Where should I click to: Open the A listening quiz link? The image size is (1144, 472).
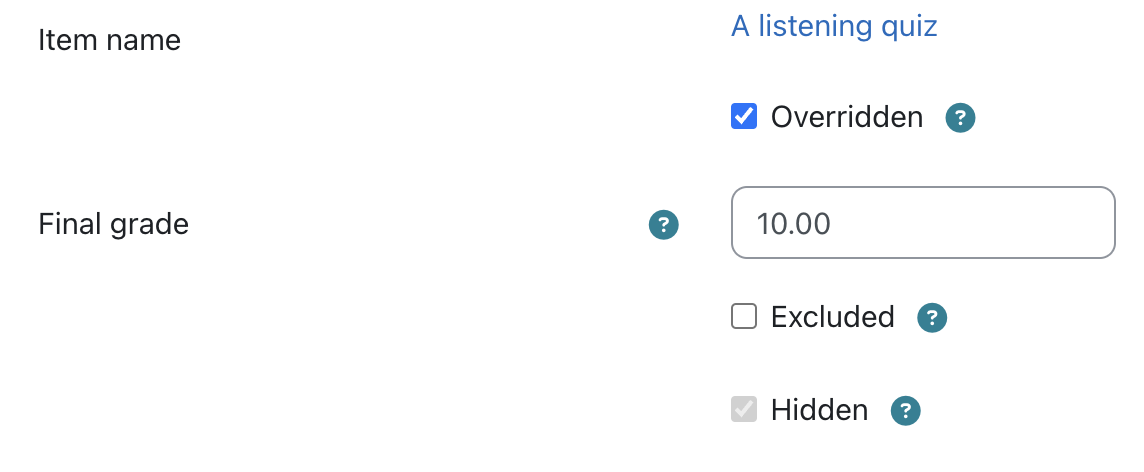834,26
